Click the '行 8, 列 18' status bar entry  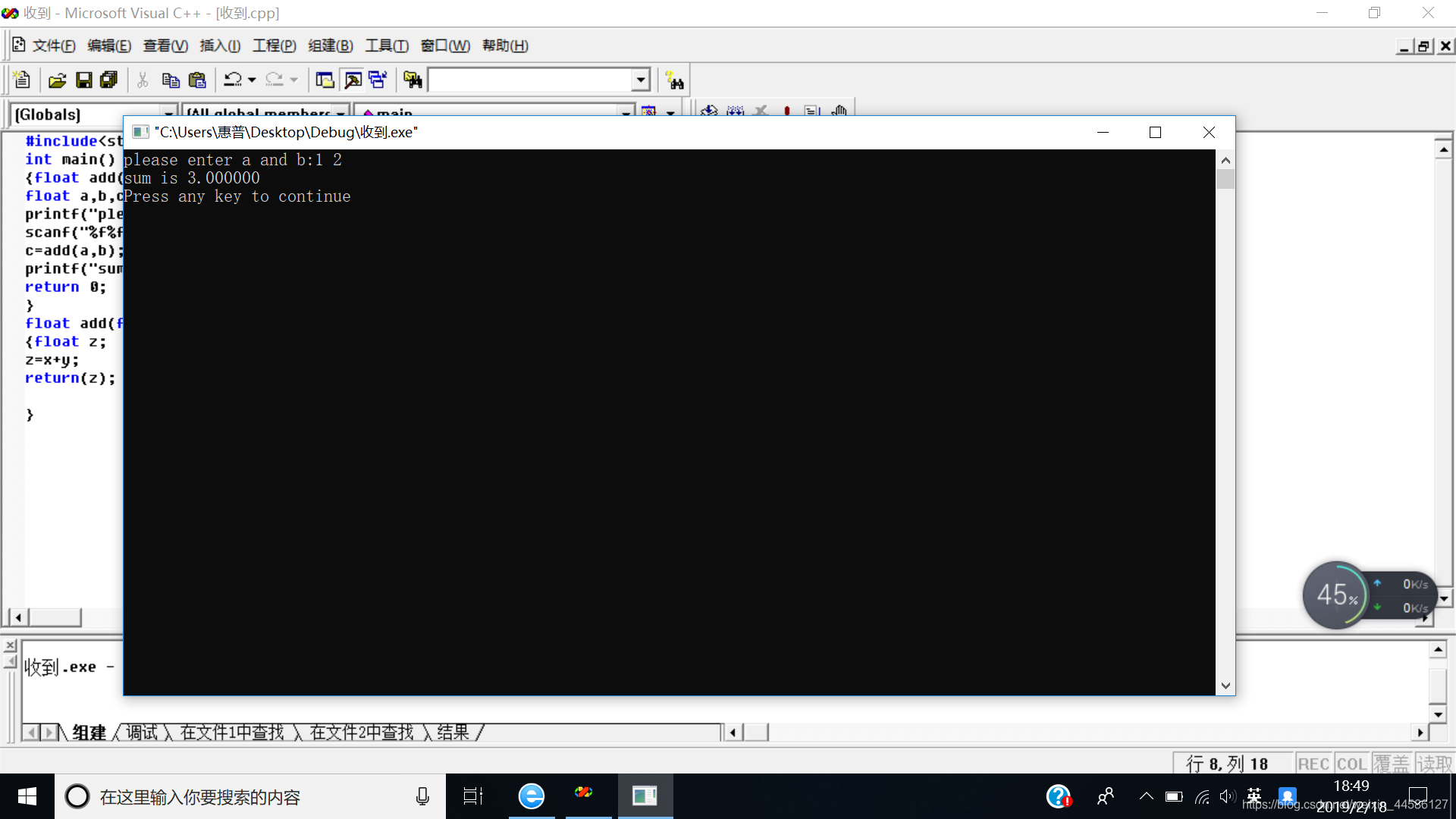[1228, 764]
